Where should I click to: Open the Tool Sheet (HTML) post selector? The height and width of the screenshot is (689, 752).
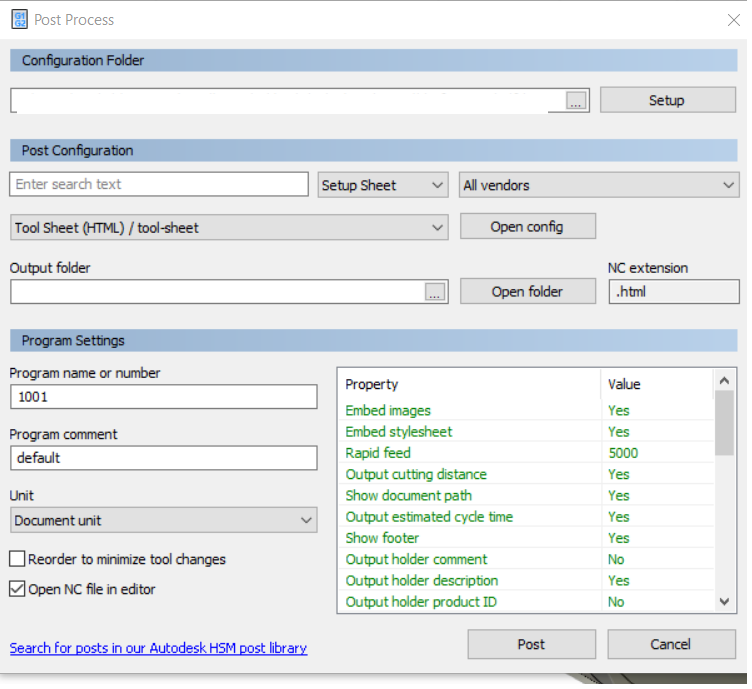coord(229,227)
